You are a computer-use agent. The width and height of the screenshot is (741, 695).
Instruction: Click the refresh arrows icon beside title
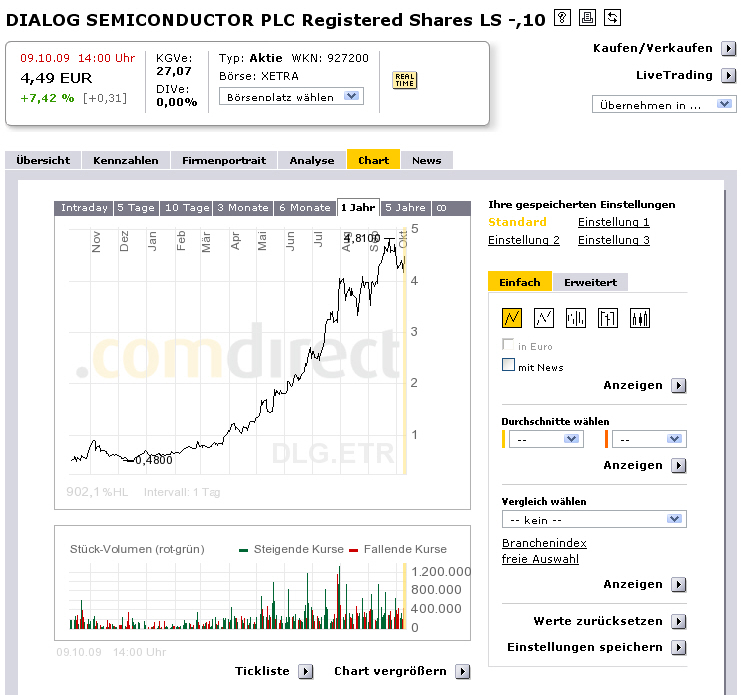click(612, 18)
